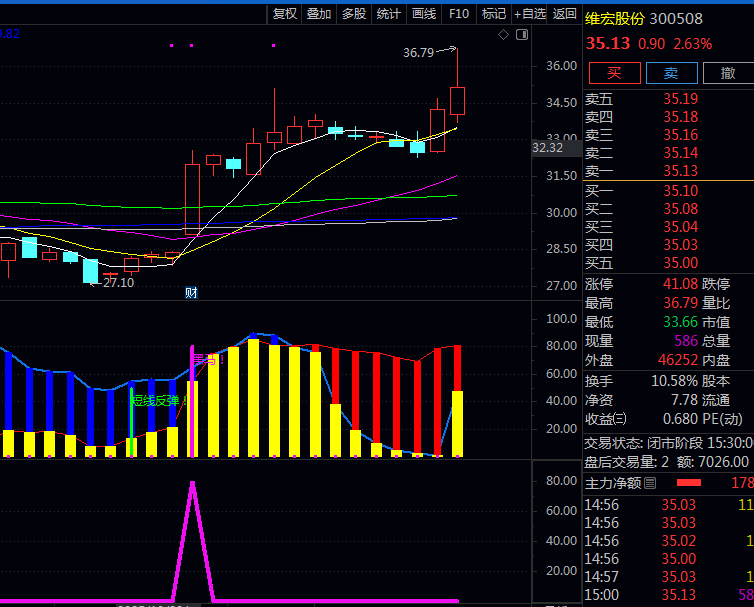Click 返回 to go back
The width and height of the screenshot is (754, 607).
(565, 14)
